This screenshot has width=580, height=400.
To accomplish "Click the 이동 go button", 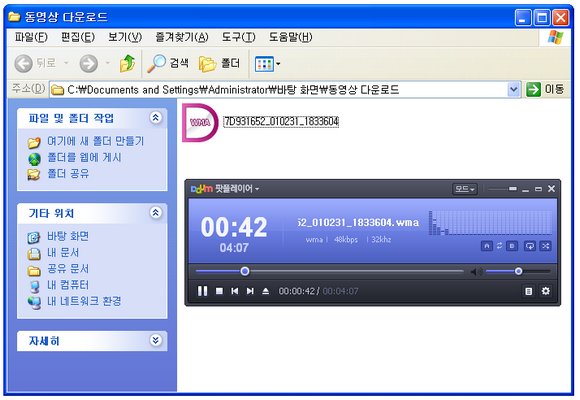I will [545, 89].
